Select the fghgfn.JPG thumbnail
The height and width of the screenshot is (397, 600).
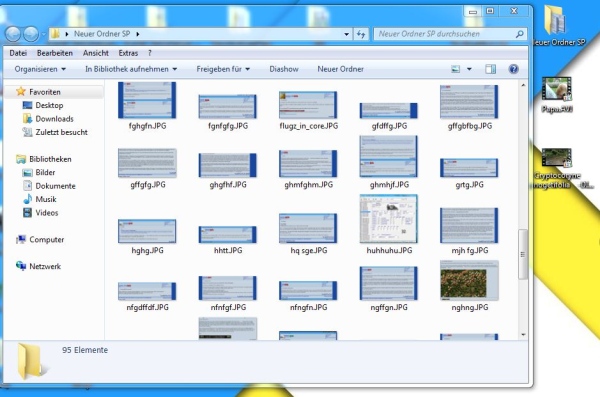tap(147, 100)
